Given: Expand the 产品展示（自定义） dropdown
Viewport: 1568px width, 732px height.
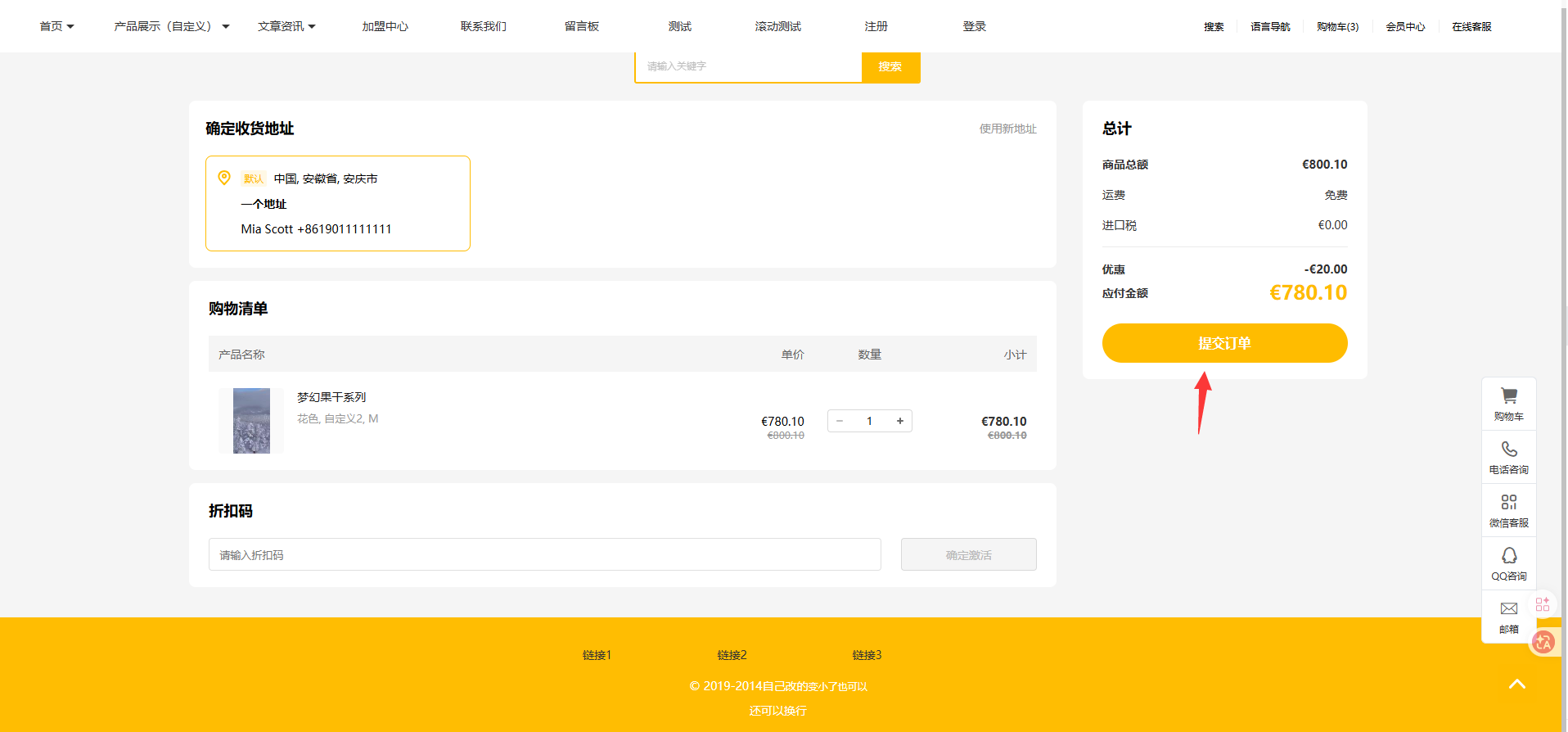Looking at the screenshot, I should click(x=171, y=26).
